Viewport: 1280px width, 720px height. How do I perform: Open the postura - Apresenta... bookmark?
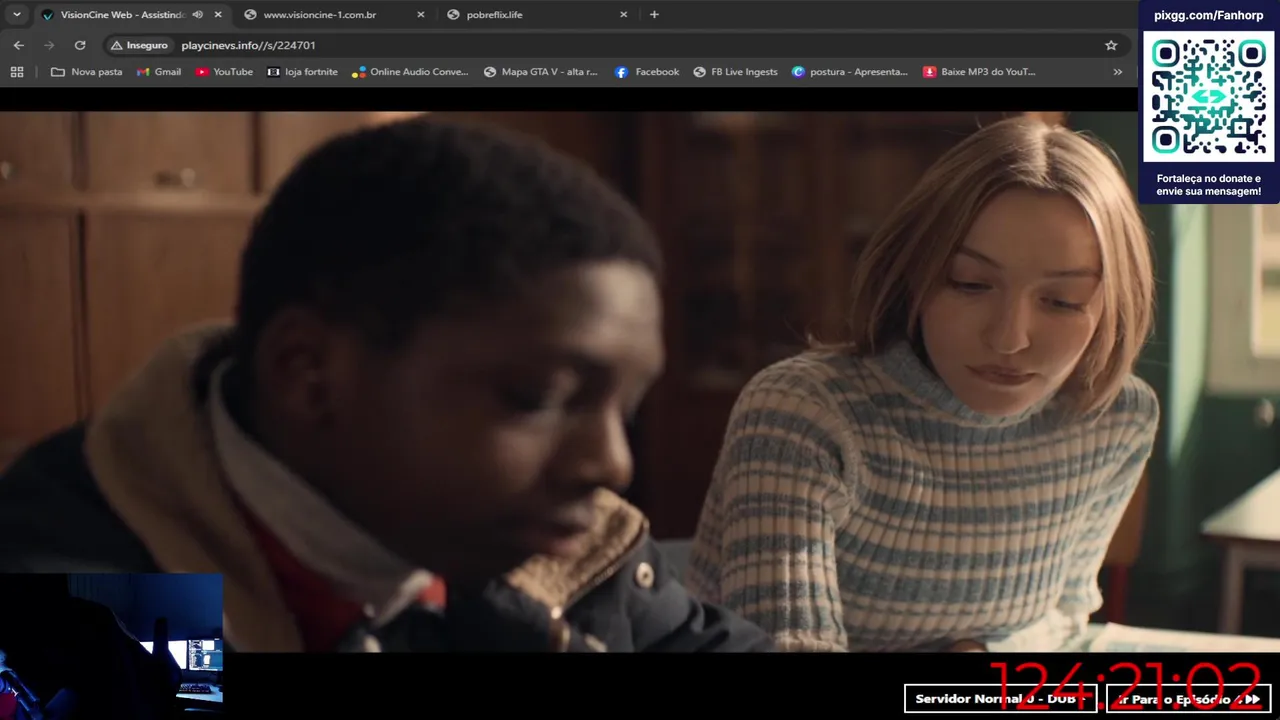click(850, 72)
